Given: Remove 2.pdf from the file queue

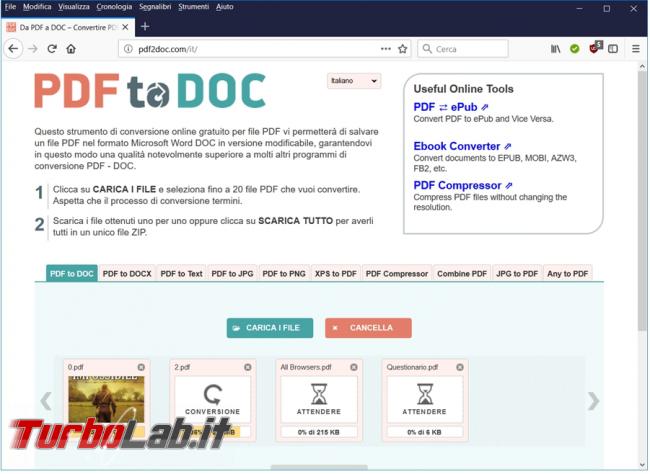Looking at the screenshot, I should pos(247,367).
